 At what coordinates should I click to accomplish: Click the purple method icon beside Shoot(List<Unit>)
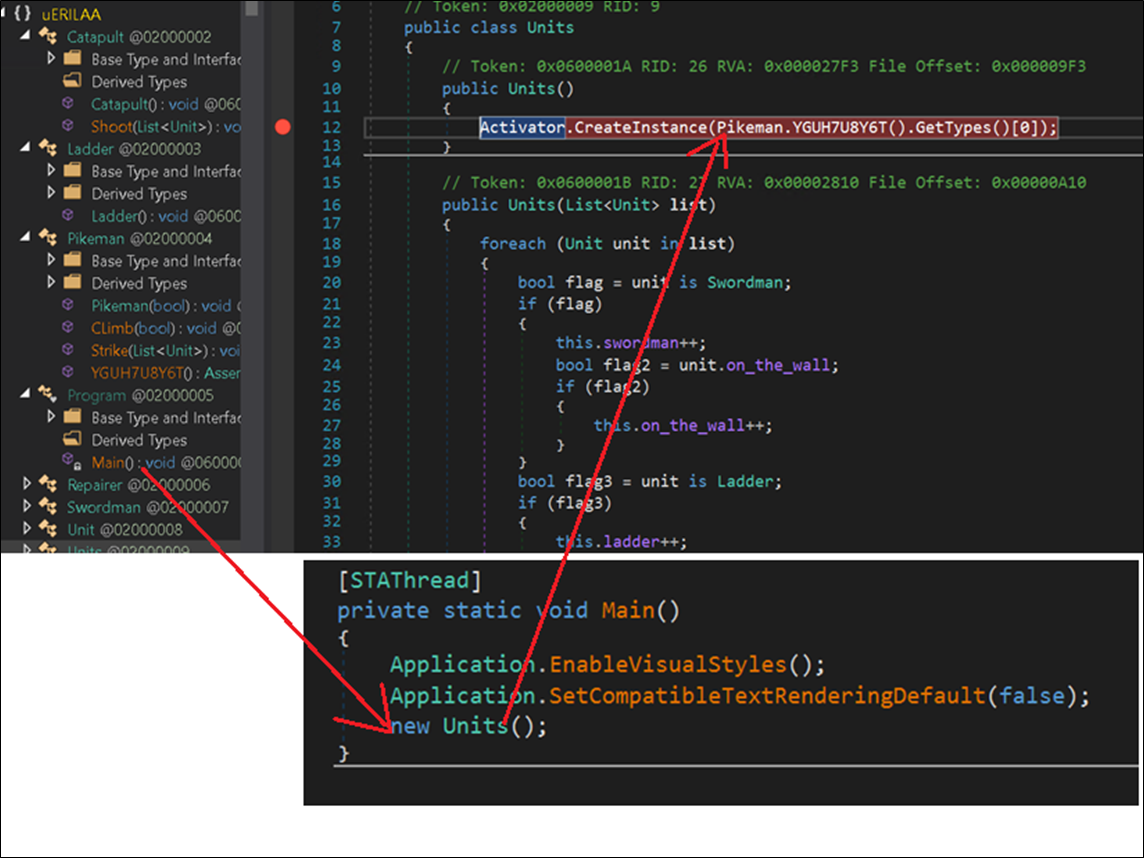coord(69,126)
